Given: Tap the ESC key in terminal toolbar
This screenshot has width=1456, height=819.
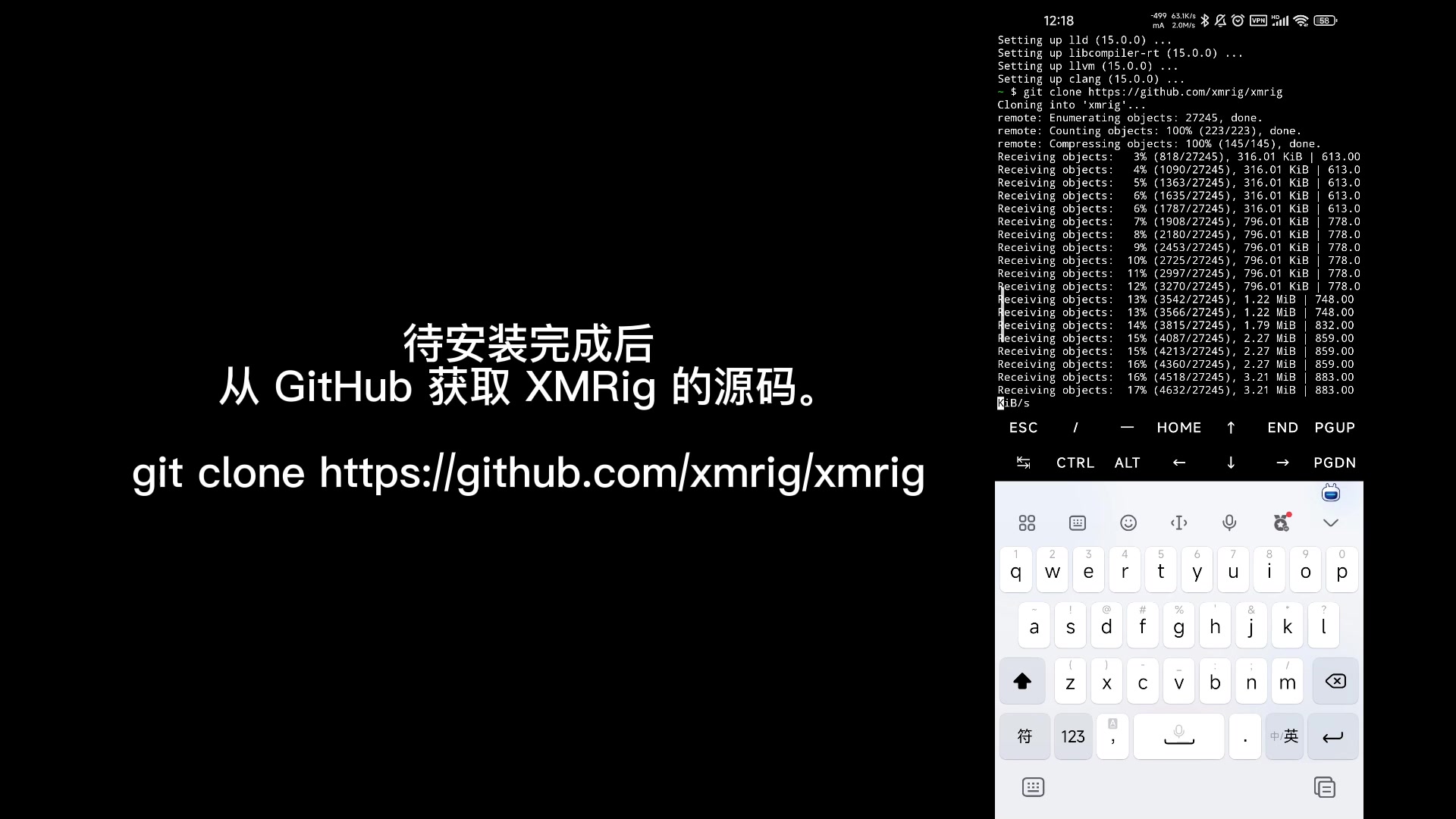Looking at the screenshot, I should click(1023, 427).
